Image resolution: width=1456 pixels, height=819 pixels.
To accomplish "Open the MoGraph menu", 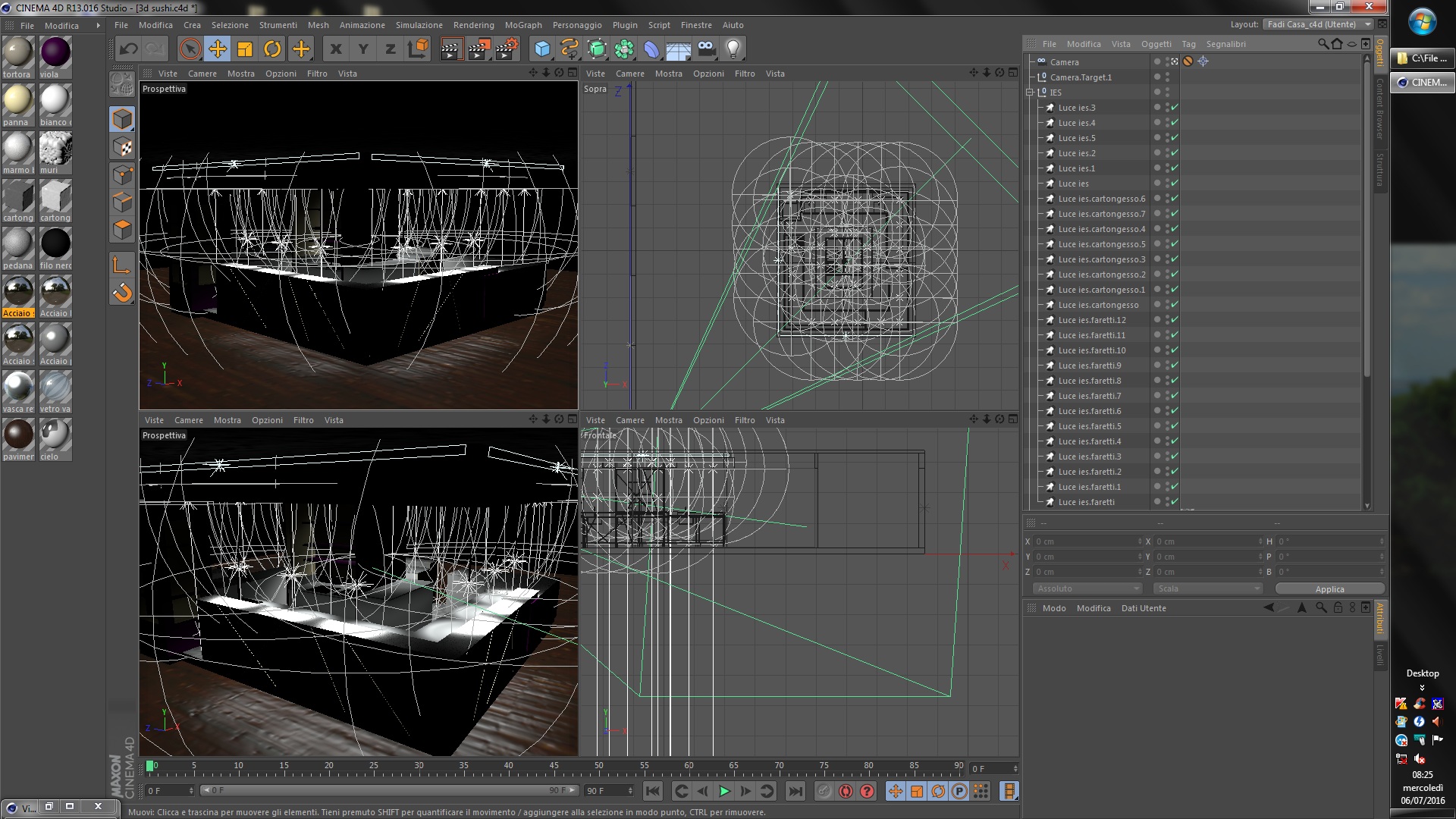I will pyautogui.click(x=523, y=25).
